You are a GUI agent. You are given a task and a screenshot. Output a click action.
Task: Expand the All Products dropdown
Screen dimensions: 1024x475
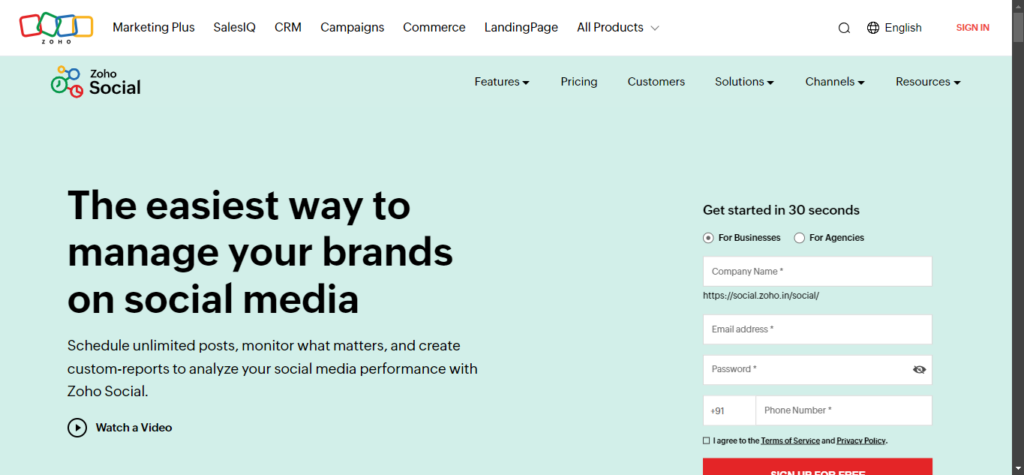618,27
